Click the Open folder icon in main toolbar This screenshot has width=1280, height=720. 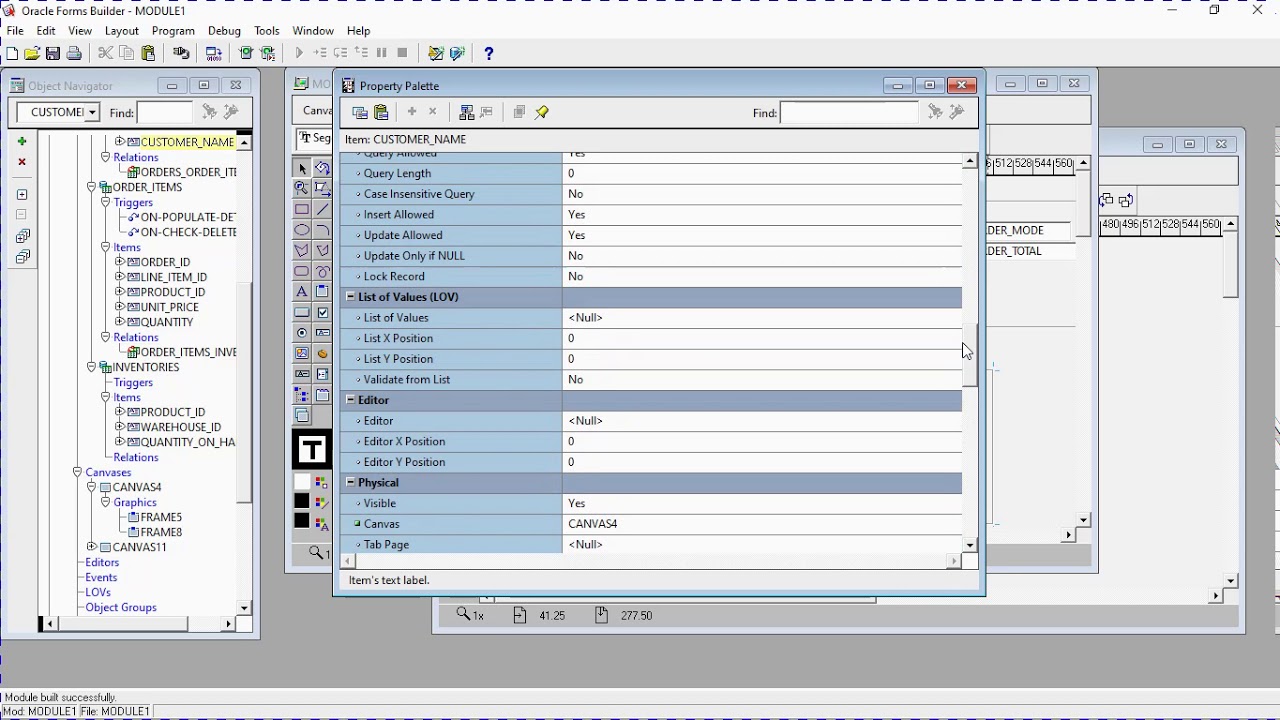[32, 53]
